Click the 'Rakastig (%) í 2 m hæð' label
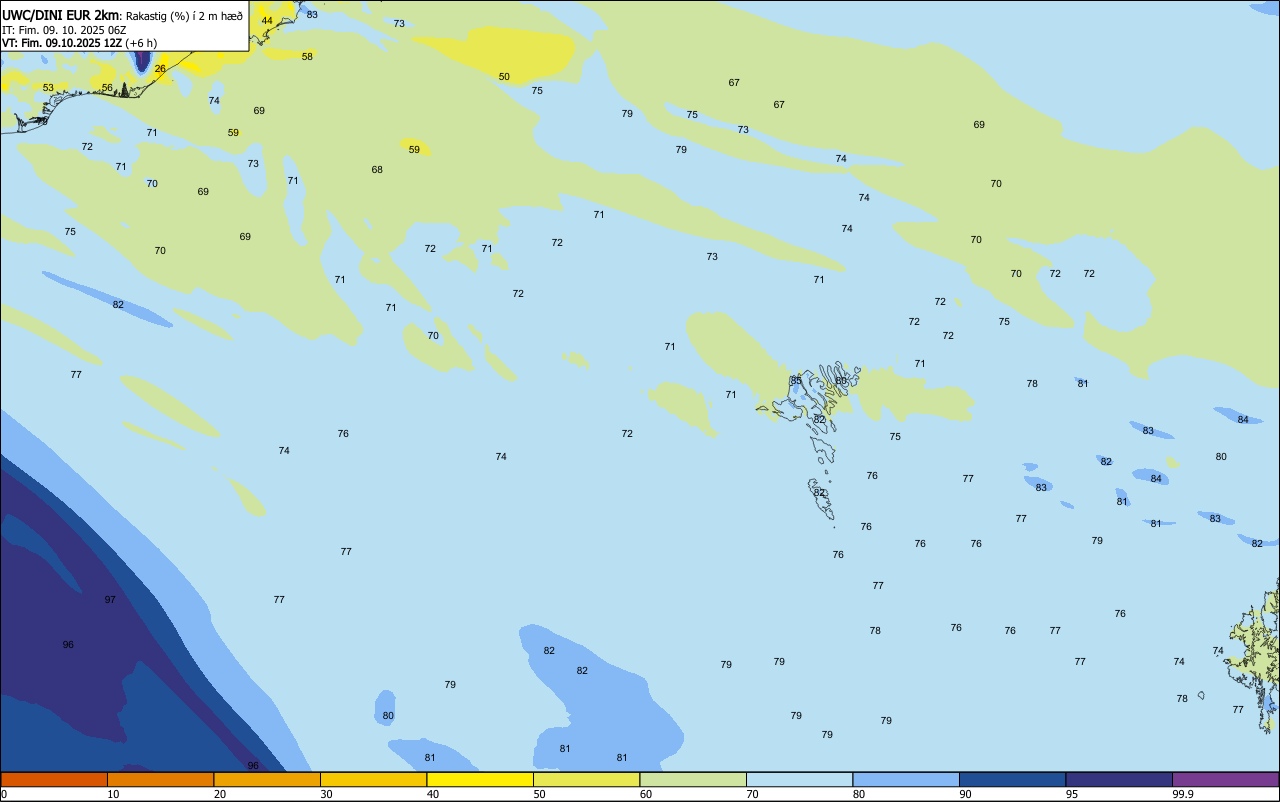The height and width of the screenshot is (802, 1280). coord(184,16)
